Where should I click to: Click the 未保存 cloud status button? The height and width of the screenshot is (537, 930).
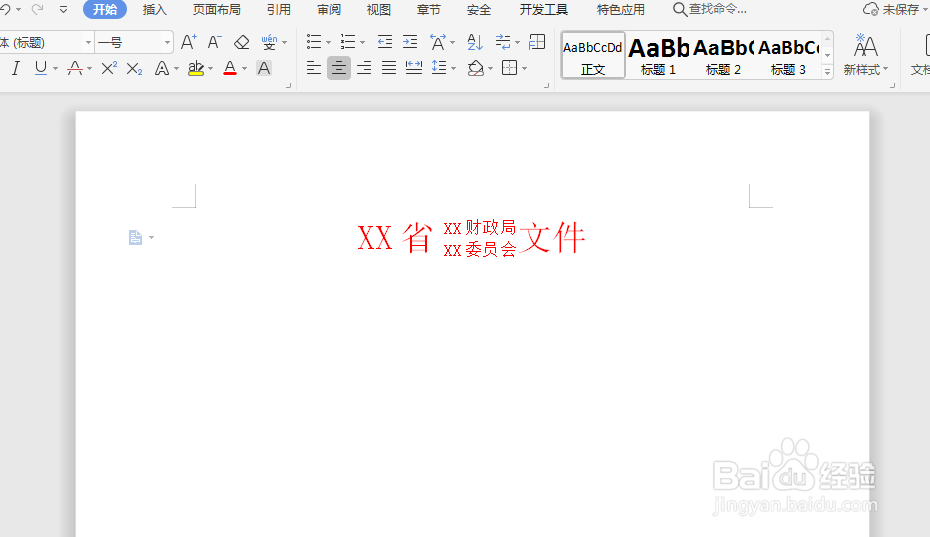tap(894, 9)
